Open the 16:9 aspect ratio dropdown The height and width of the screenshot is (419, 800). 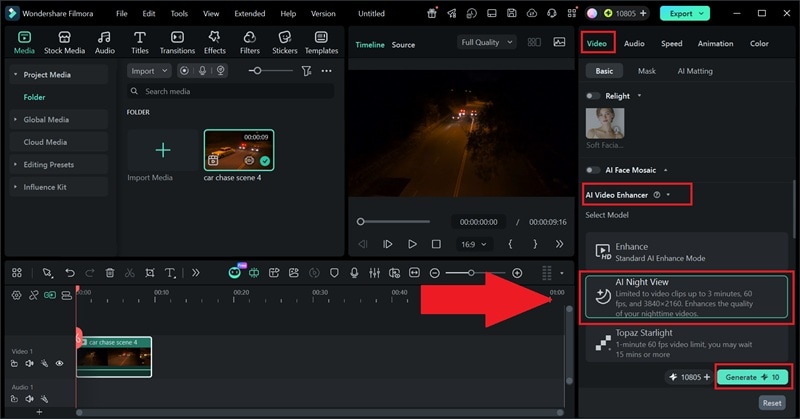coord(474,244)
